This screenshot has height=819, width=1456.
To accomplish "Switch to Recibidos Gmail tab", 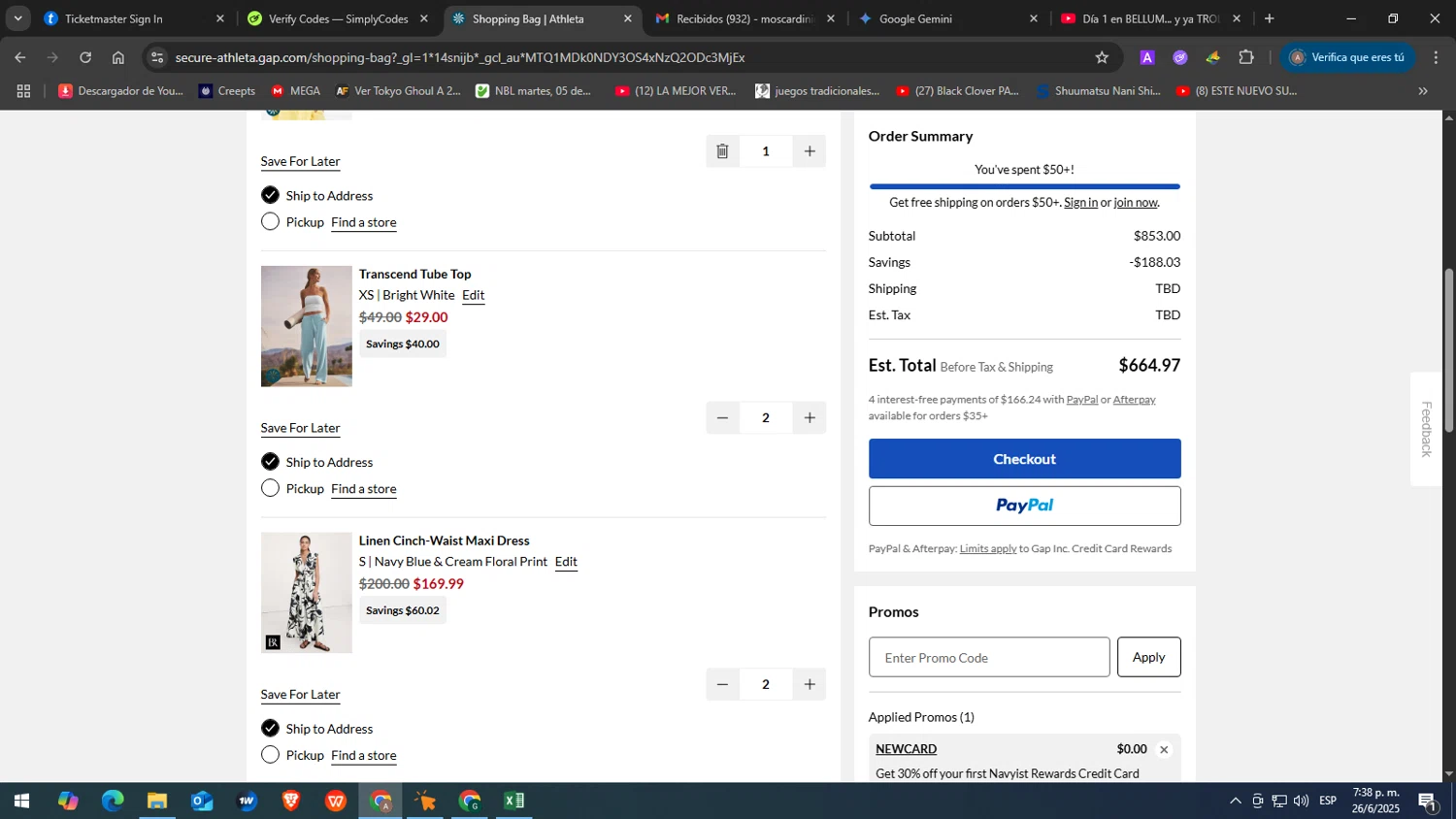I will coord(744,18).
